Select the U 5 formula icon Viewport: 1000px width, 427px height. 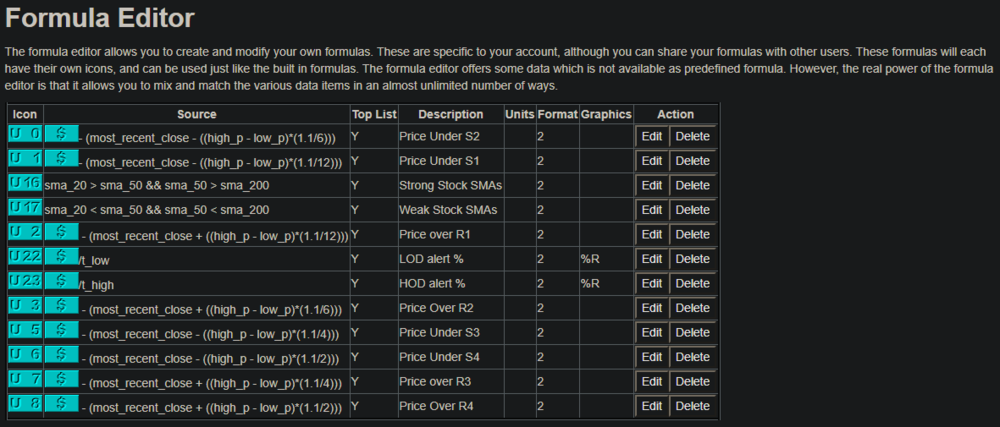pyautogui.click(x=25, y=330)
